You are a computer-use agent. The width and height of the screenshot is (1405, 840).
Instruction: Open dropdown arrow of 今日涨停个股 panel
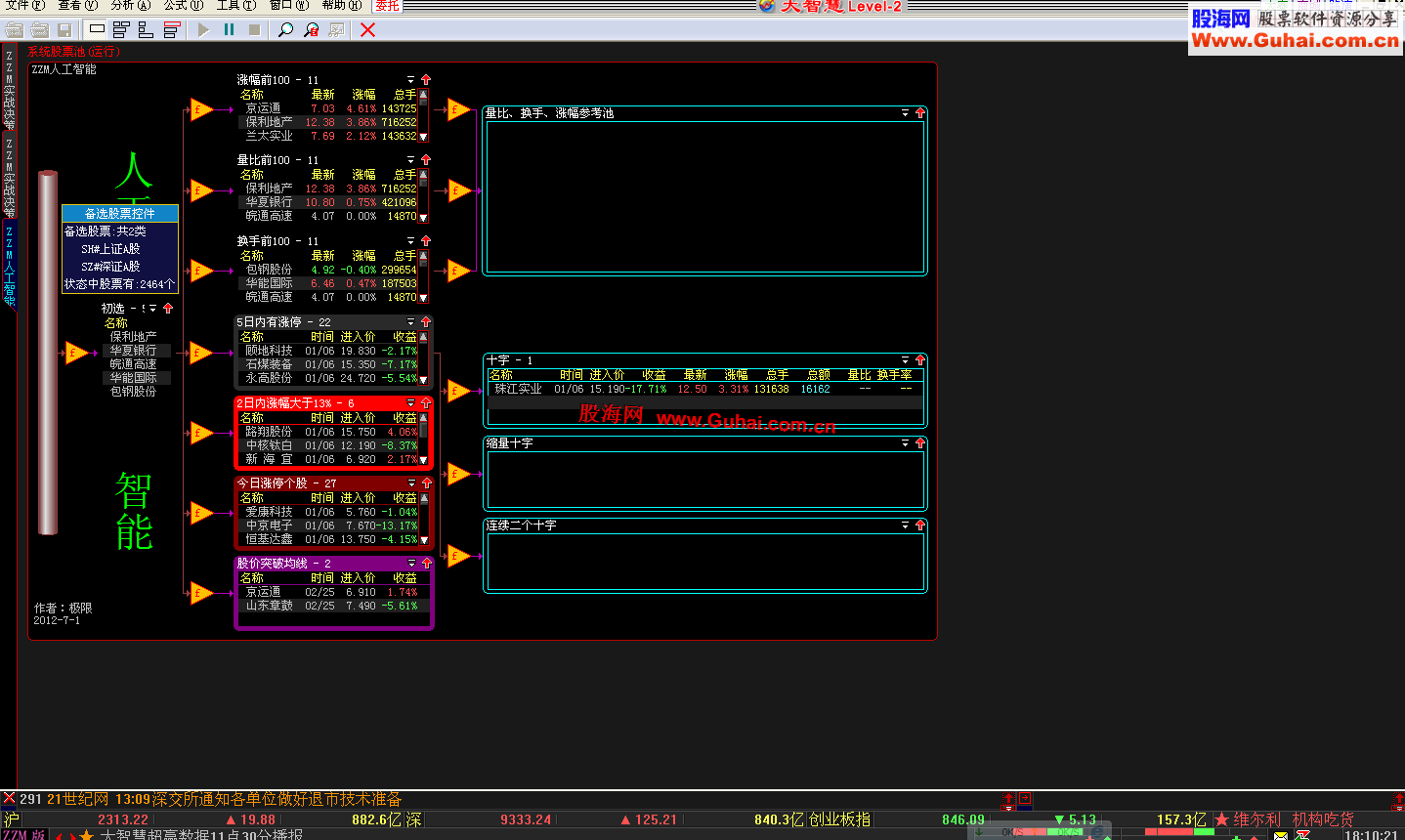(x=411, y=483)
